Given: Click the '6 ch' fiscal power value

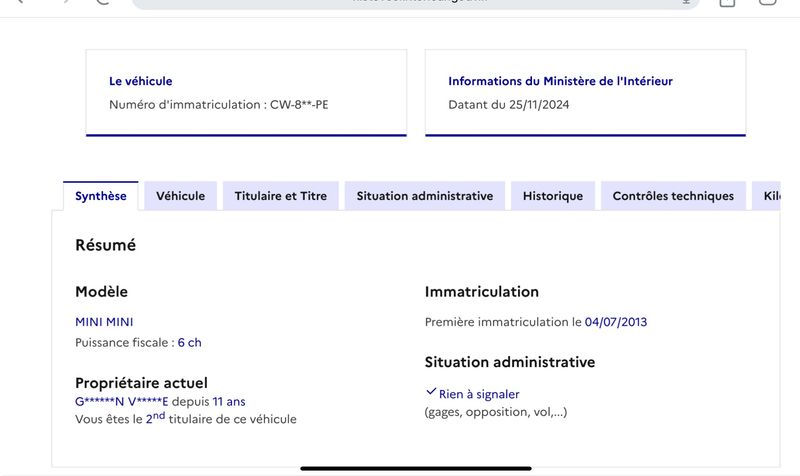Looking at the screenshot, I should click(x=189, y=342).
